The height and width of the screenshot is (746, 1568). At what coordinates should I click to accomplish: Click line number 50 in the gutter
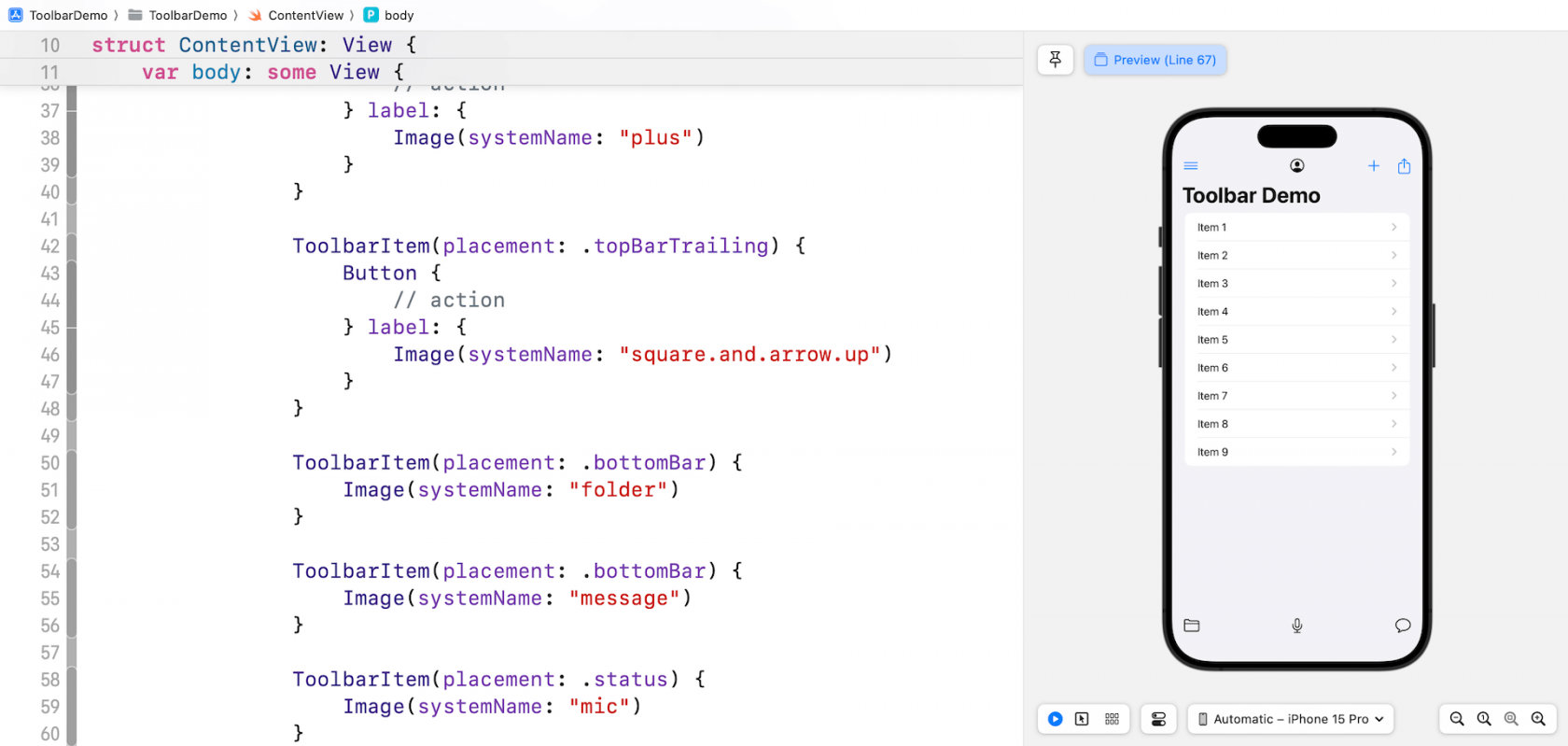point(50,463)
